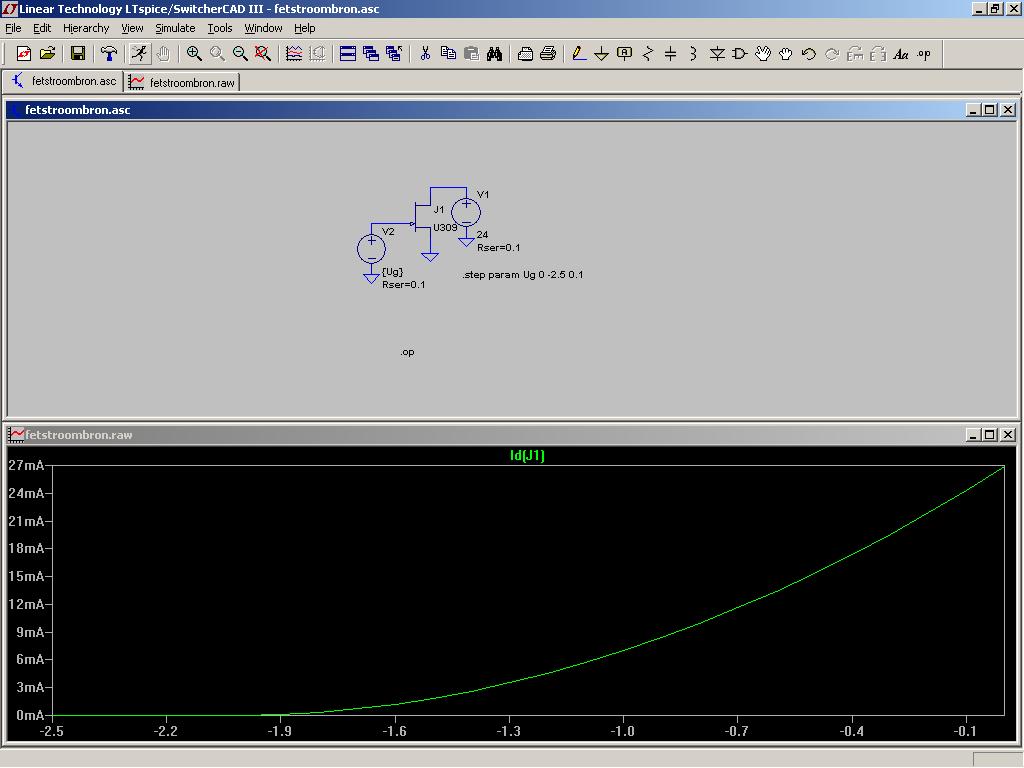Click the .step param directive text

[x=523, y=275]
